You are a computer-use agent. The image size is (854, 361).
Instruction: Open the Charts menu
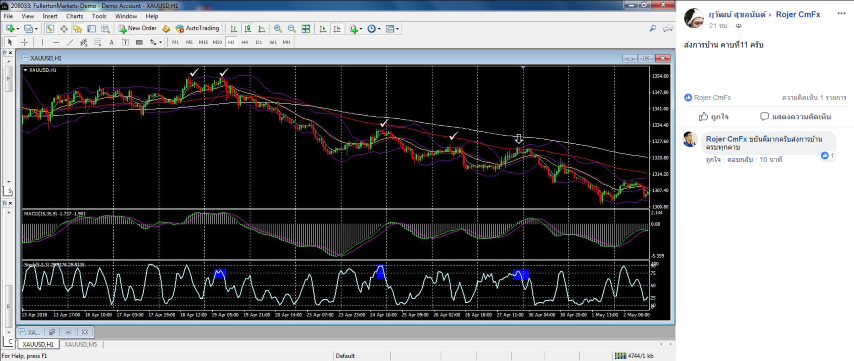75,16
